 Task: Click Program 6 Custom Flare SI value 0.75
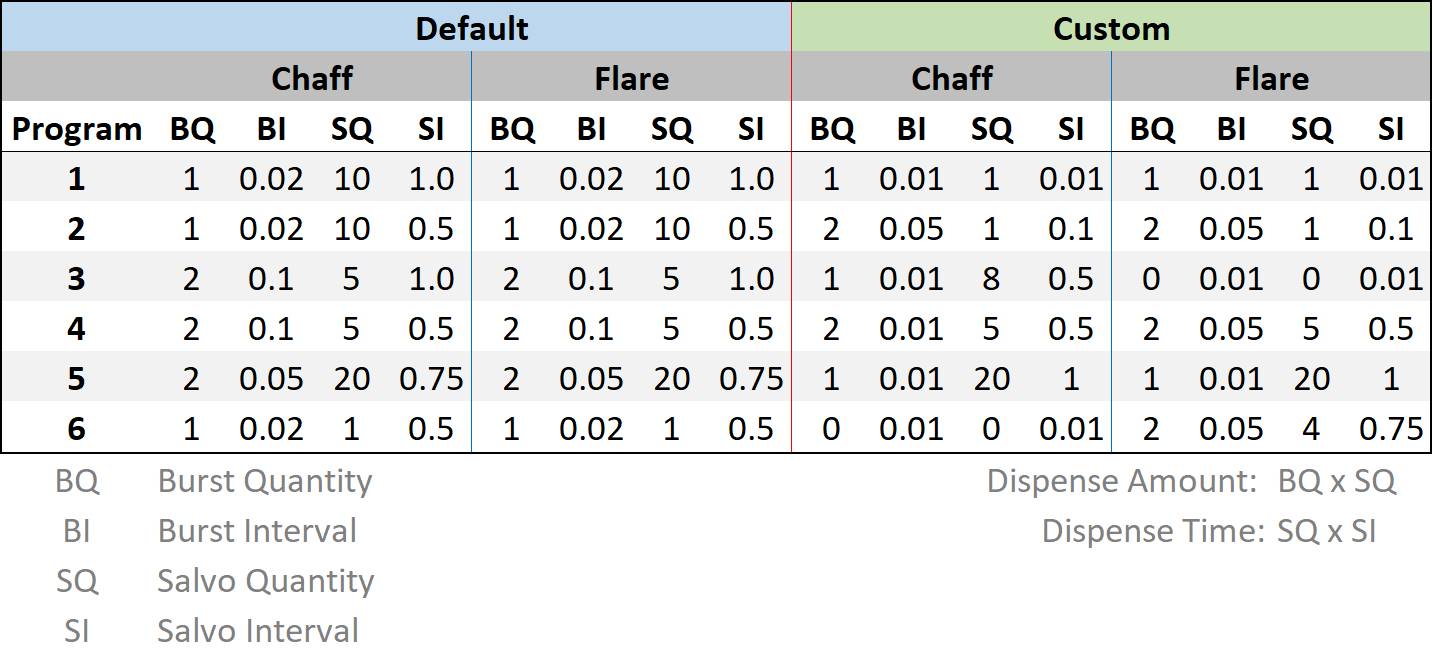[1391, 429]
